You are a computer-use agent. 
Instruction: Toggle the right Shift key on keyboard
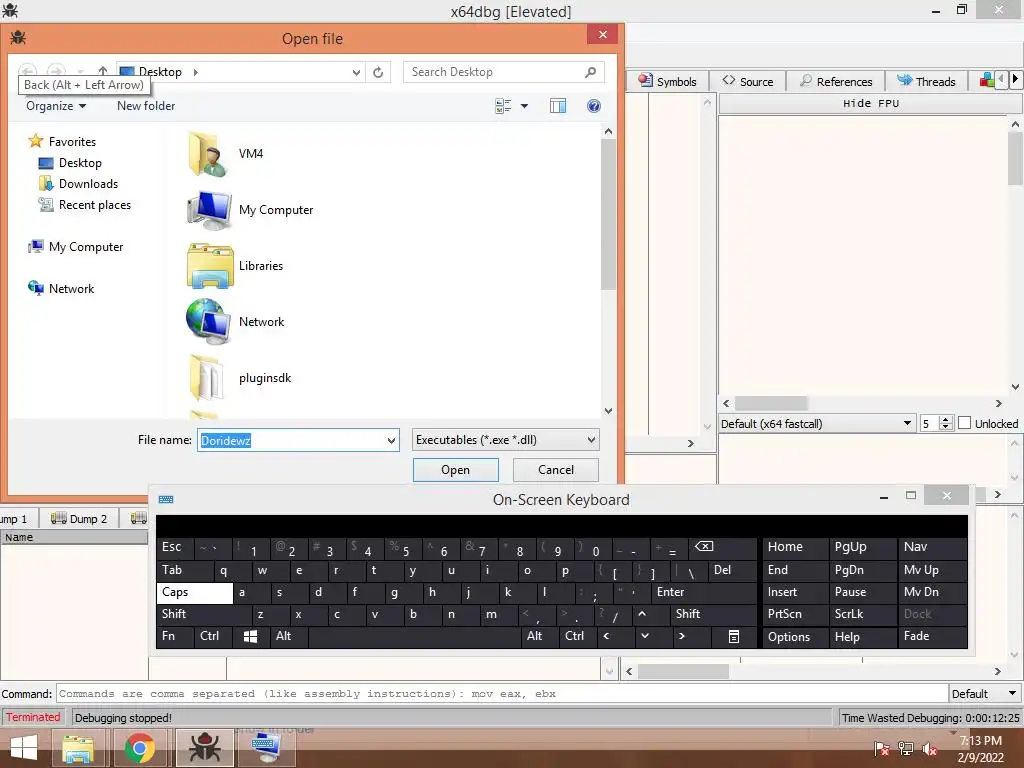pos(713,615)
